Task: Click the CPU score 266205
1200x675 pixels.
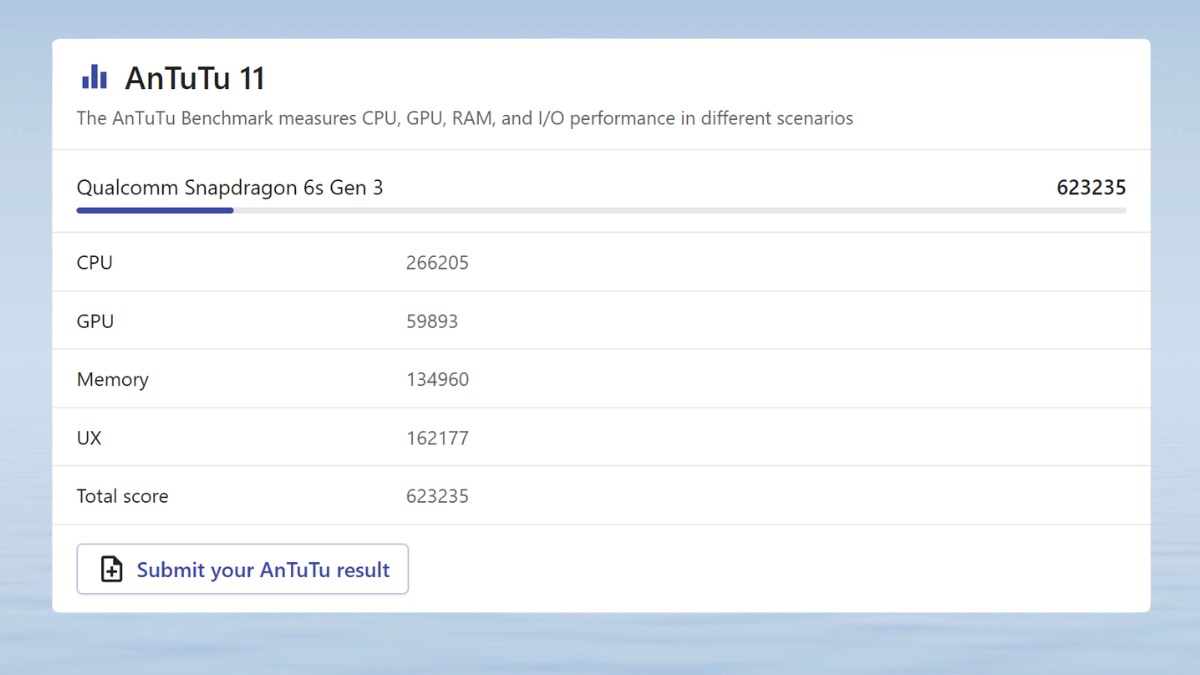Action: [x=437, y=263]
